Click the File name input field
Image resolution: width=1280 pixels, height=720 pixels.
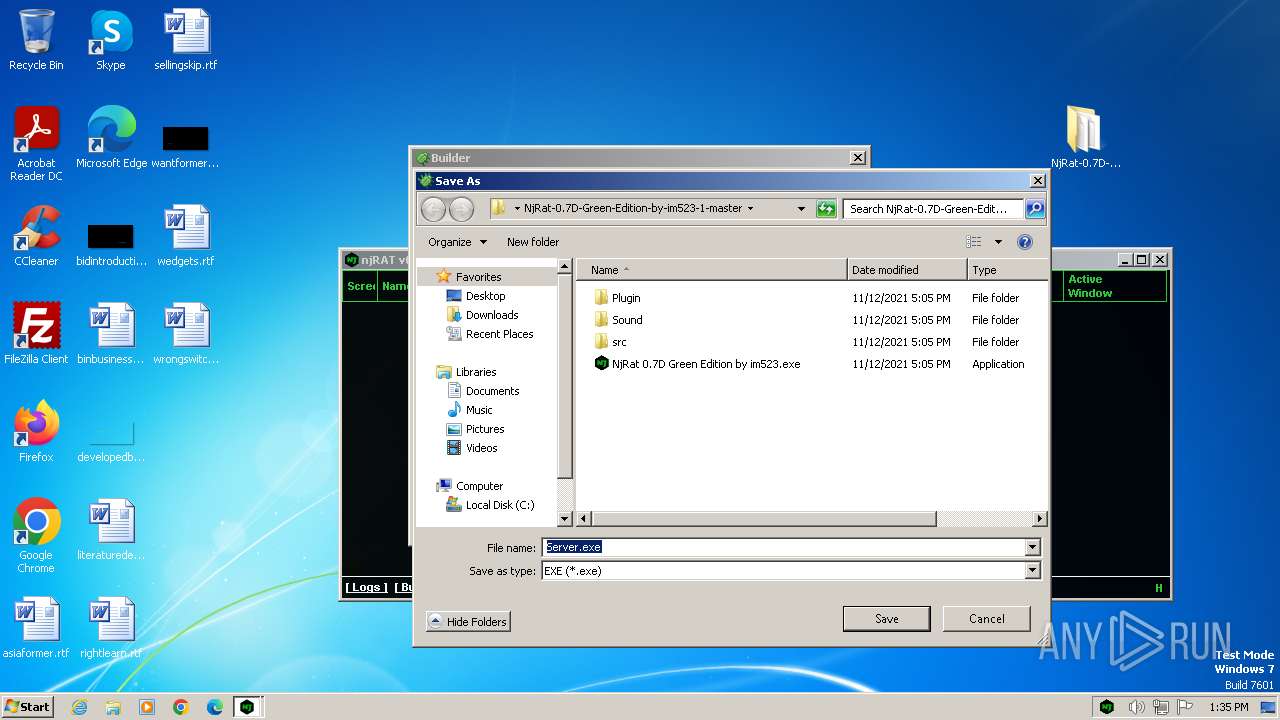(x=783, y=547)
